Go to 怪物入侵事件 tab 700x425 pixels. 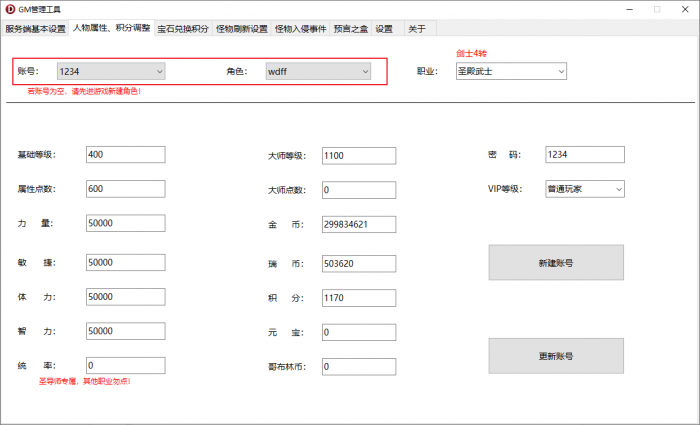point(300,29)
